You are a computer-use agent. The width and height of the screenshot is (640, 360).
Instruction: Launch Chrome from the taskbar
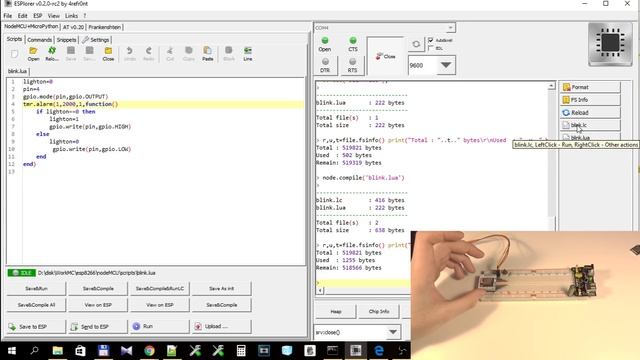click(149, 351)
